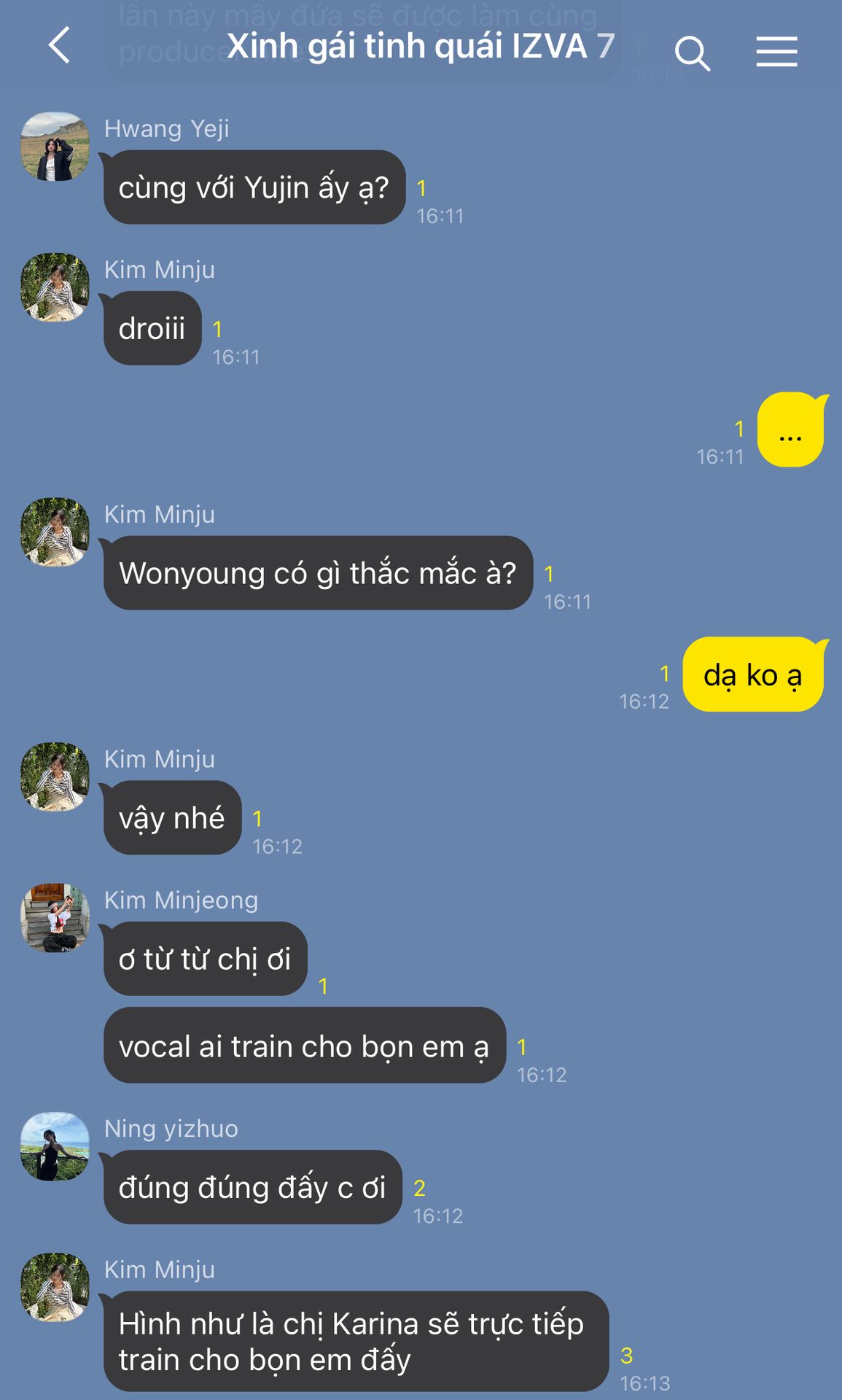Tap the Ning yizhuo sender name
The image size is (842, 1400).
tap(171, 1129)
